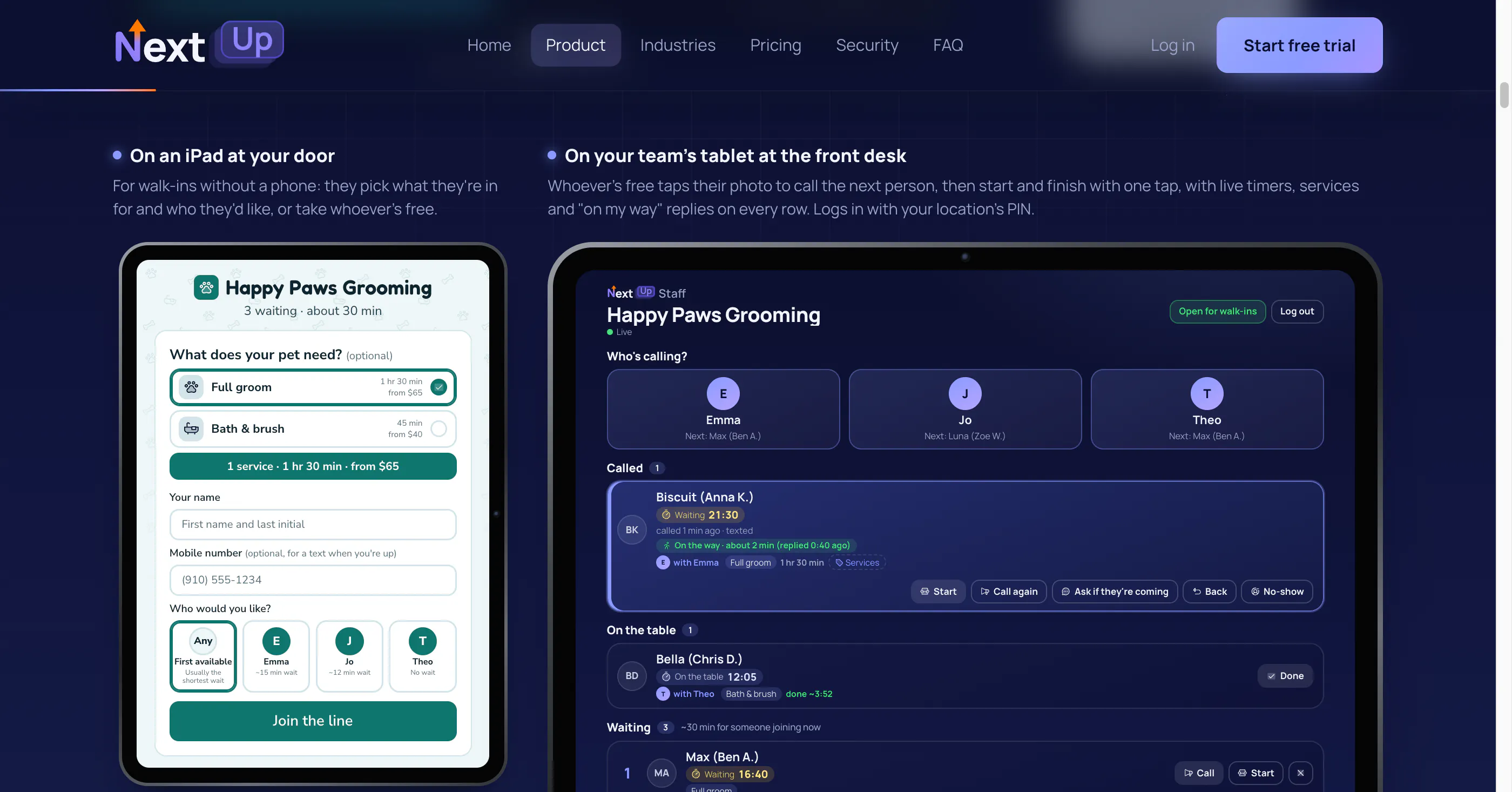Viewport: 1512px width, 792px height.
Task: Open the FAQ nav item
Action: (x=948, y=45)
